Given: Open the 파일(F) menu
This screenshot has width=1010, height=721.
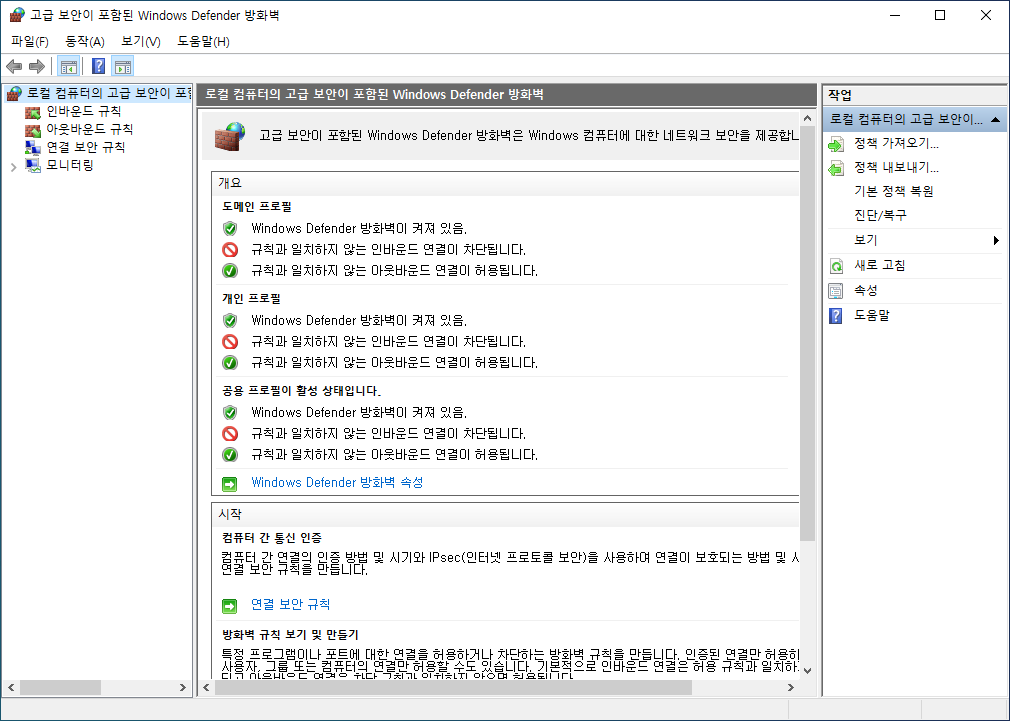Looking at the screenshot, I should pos(30,41).
